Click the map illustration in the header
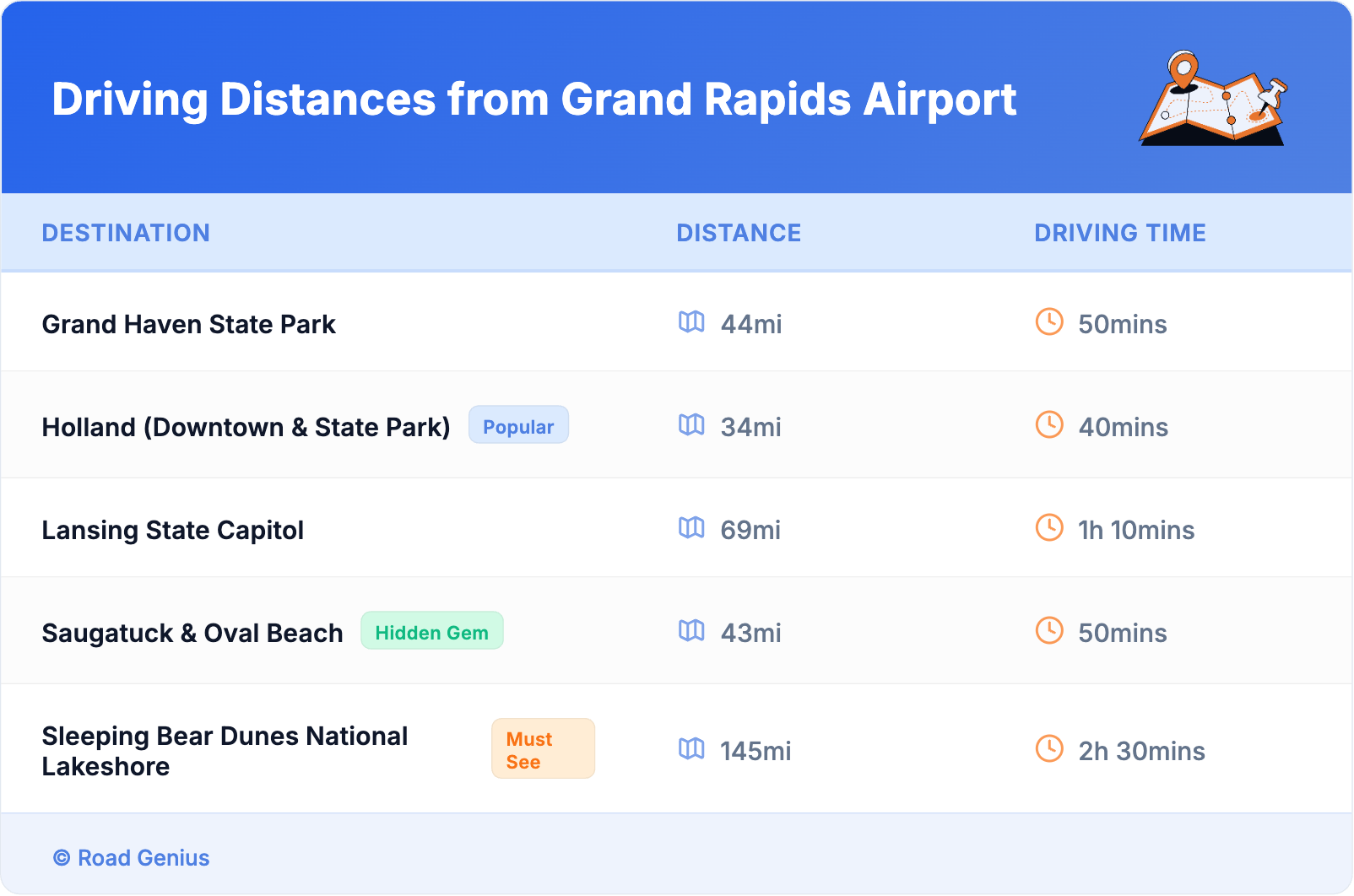This screenshot has width=1354, height=896. click(1213, 99)
